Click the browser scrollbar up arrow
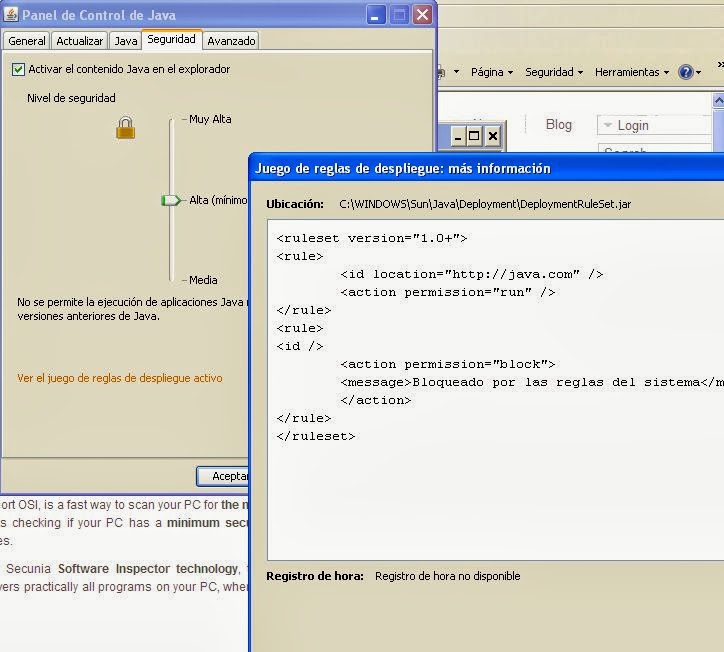The image size is (724, 652). click(x=718, y=100)
